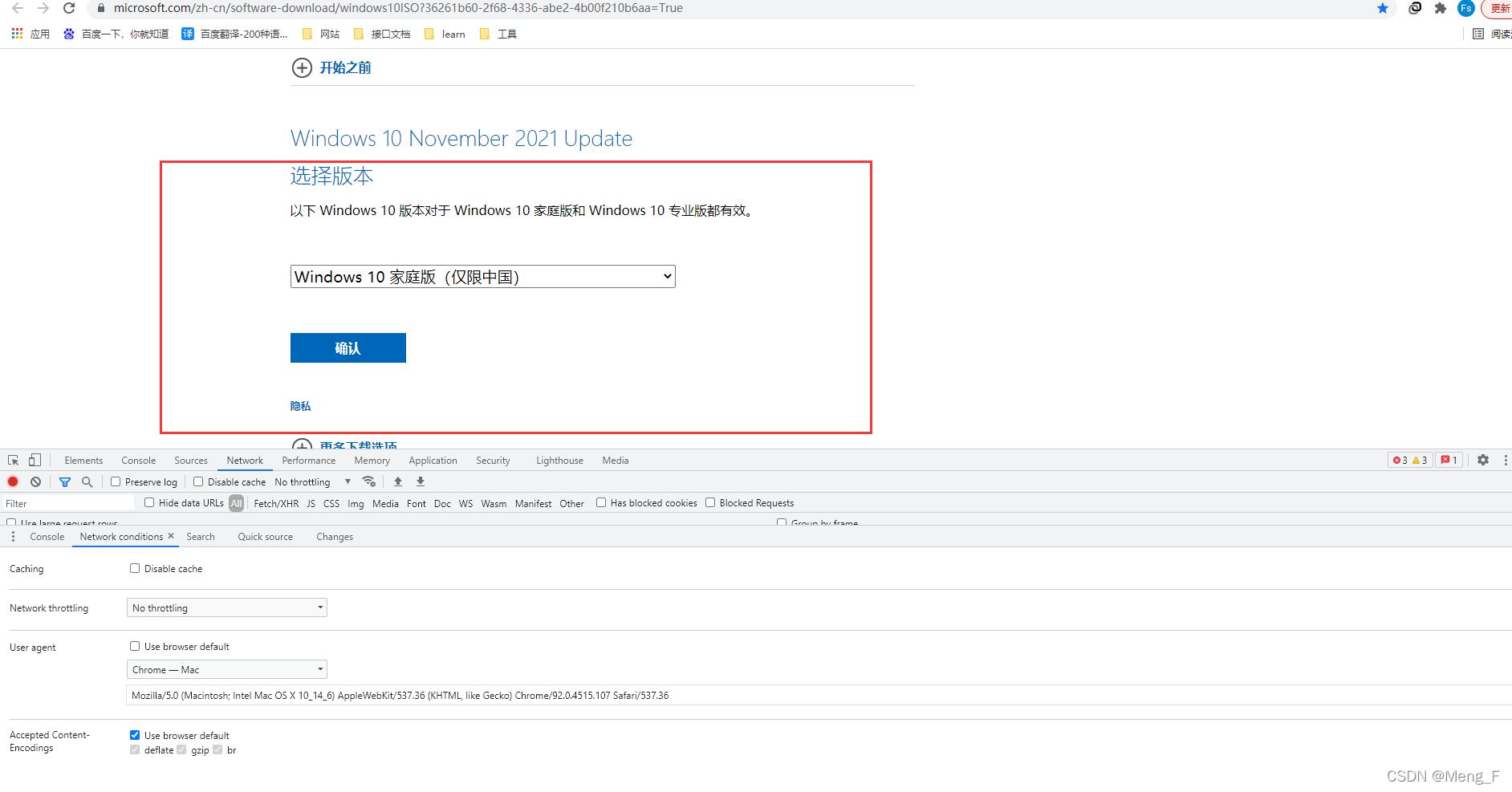Open the 百度翻译 bookmark

tap(234, 34)
